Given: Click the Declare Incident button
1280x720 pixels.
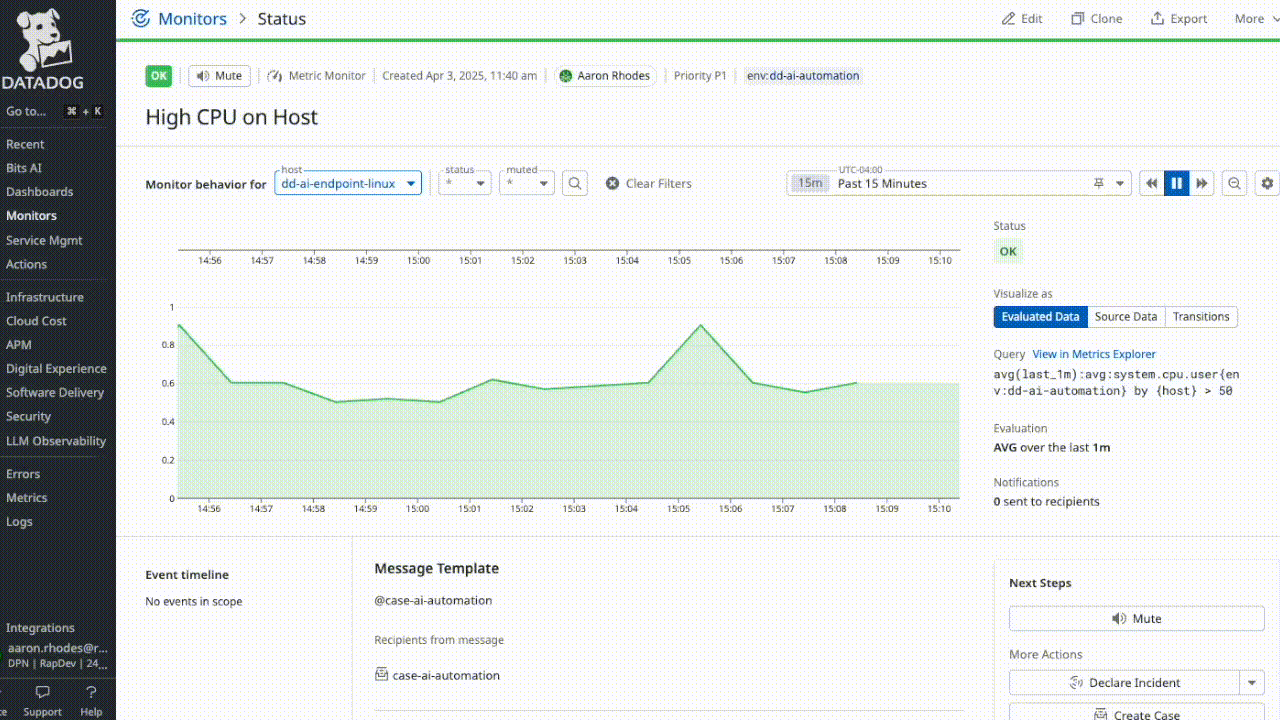Looking at the screenshot, I should (1124, 683).
